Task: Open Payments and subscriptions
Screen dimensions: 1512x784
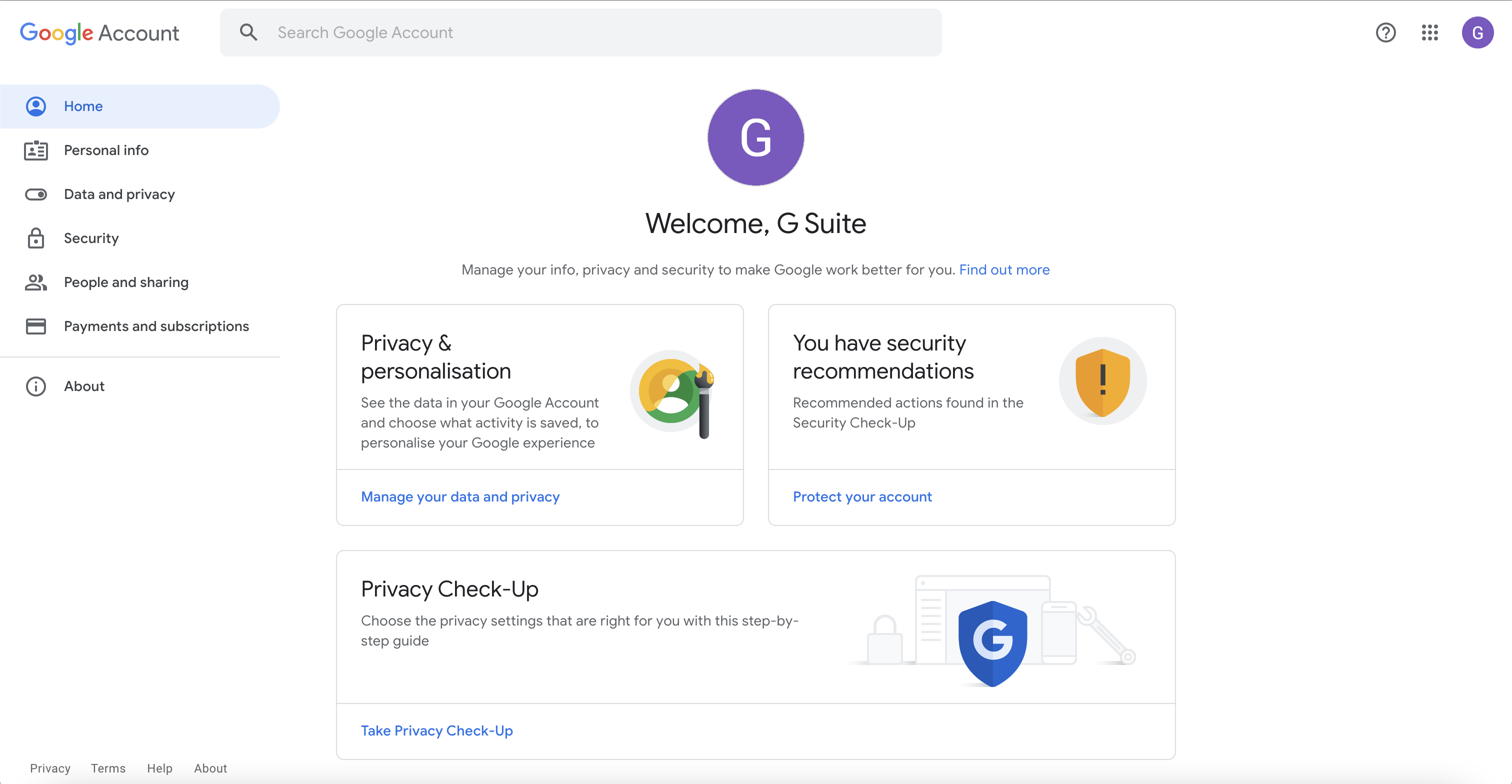Action: (156, 326)
